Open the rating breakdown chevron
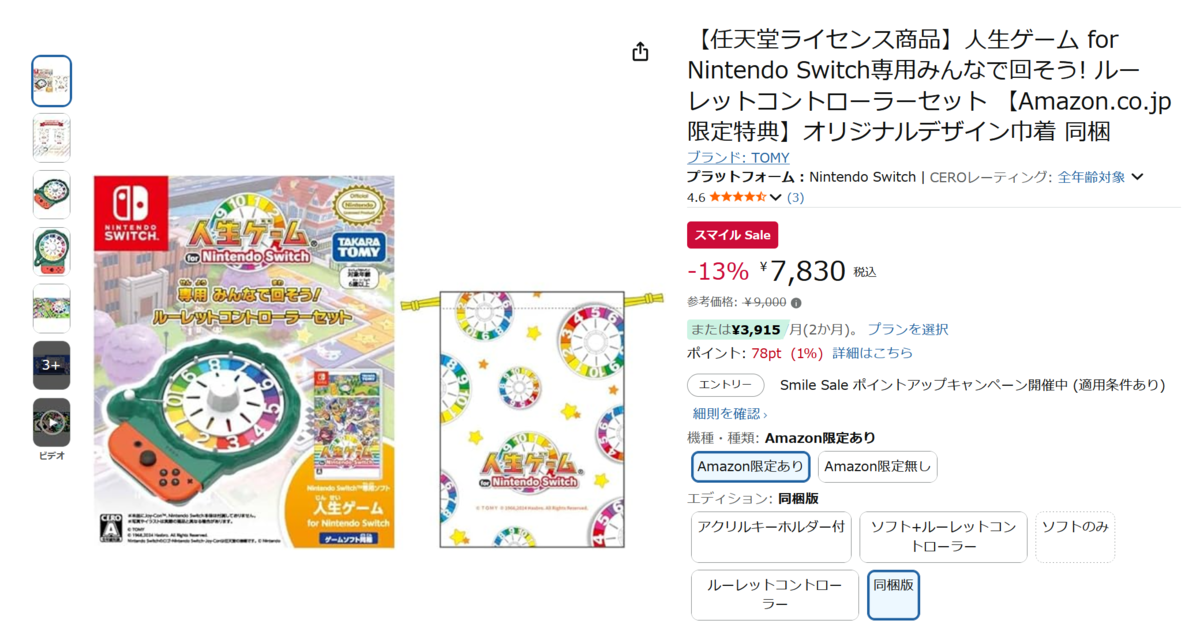 pos(776,197)
